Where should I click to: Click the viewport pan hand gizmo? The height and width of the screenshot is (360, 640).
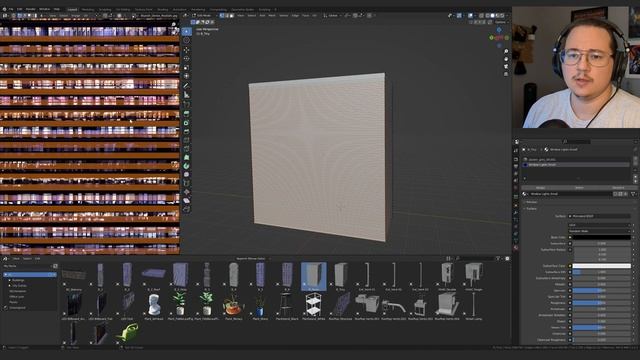506,59
